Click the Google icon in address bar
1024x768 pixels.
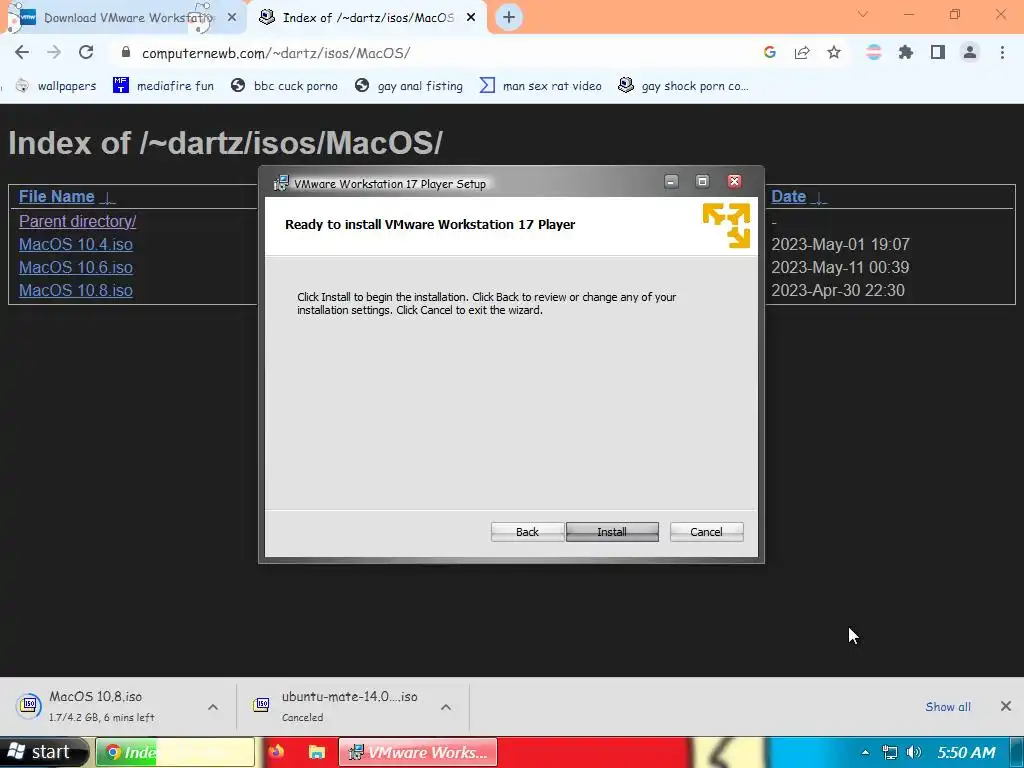coord(769,52)
